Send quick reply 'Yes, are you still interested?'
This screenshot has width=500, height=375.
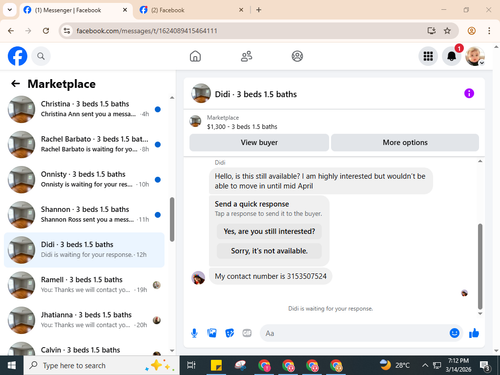coord(269,231)
